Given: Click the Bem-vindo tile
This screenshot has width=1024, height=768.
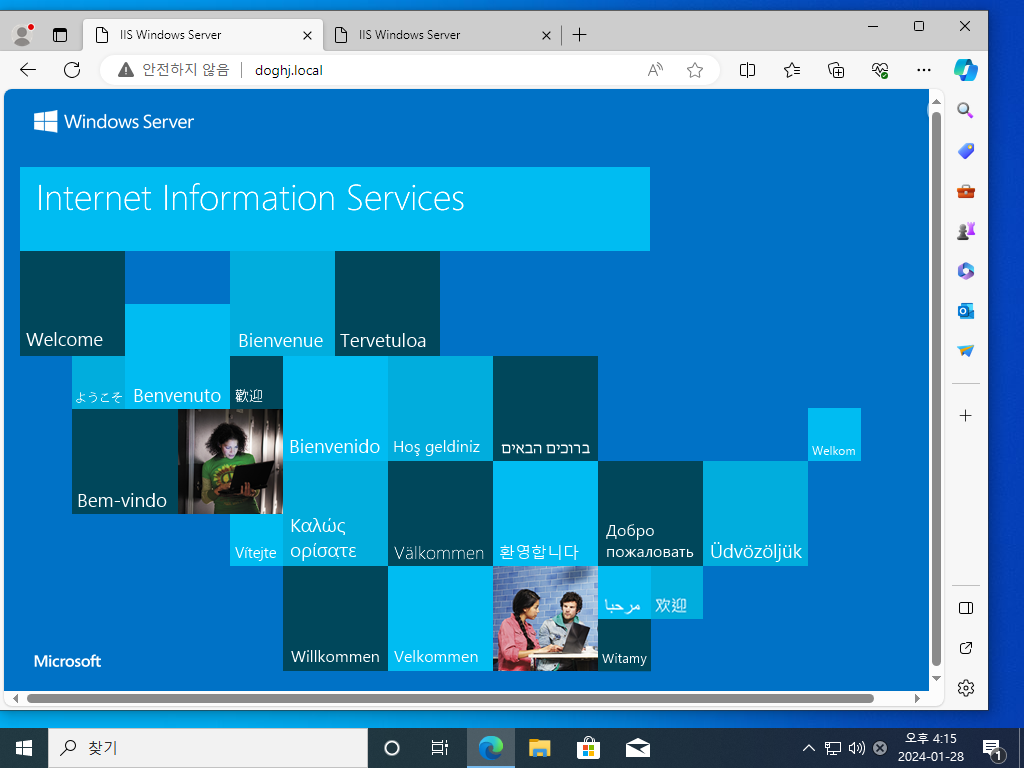Looking at the screenshot, I should click(x=125, y=462).
